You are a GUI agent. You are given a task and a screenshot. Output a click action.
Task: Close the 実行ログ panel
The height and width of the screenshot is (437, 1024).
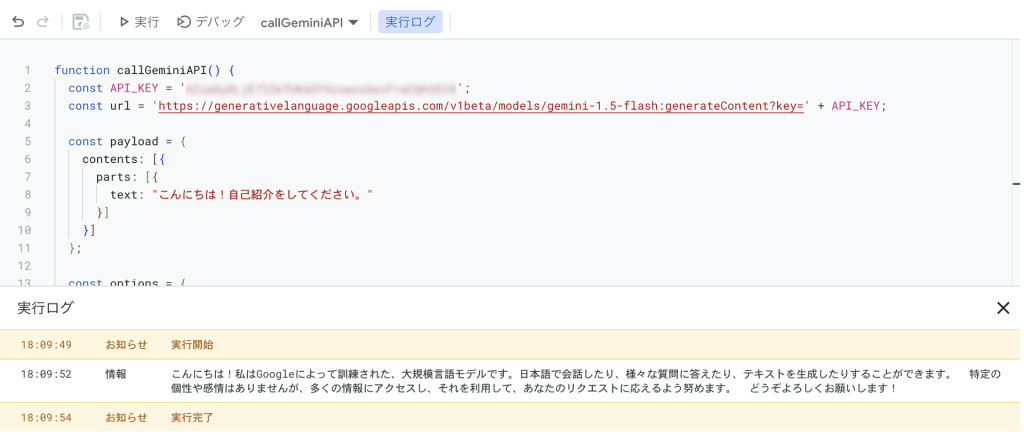pyautogui.click(x=1003, y=308)
